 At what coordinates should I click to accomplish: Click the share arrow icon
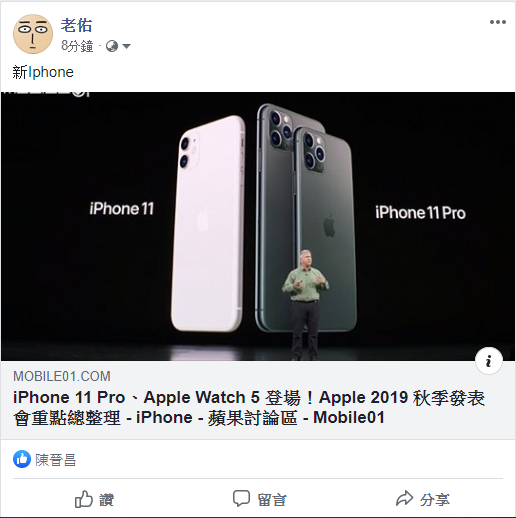[404, 498]
